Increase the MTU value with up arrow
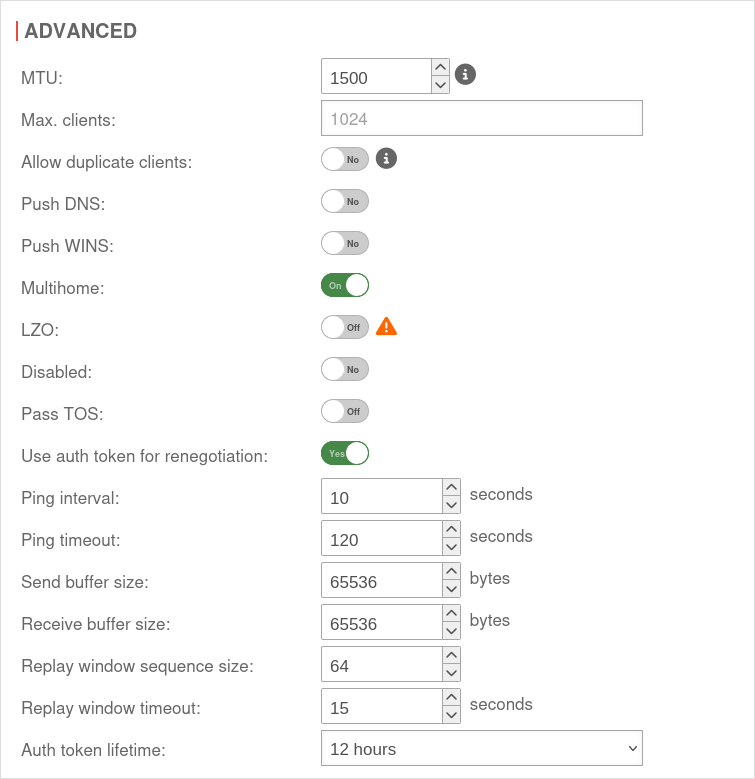Viewport: 755px width, 779px height. coord(440,67)
